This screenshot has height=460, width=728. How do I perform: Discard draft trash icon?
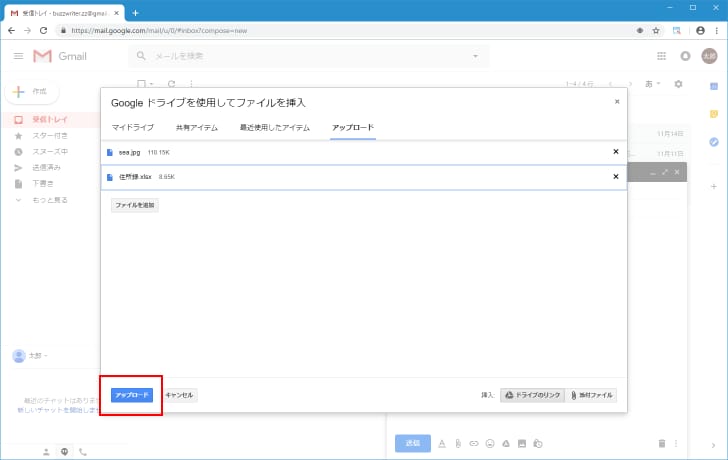pyautogui.click(x=662, y=444)
